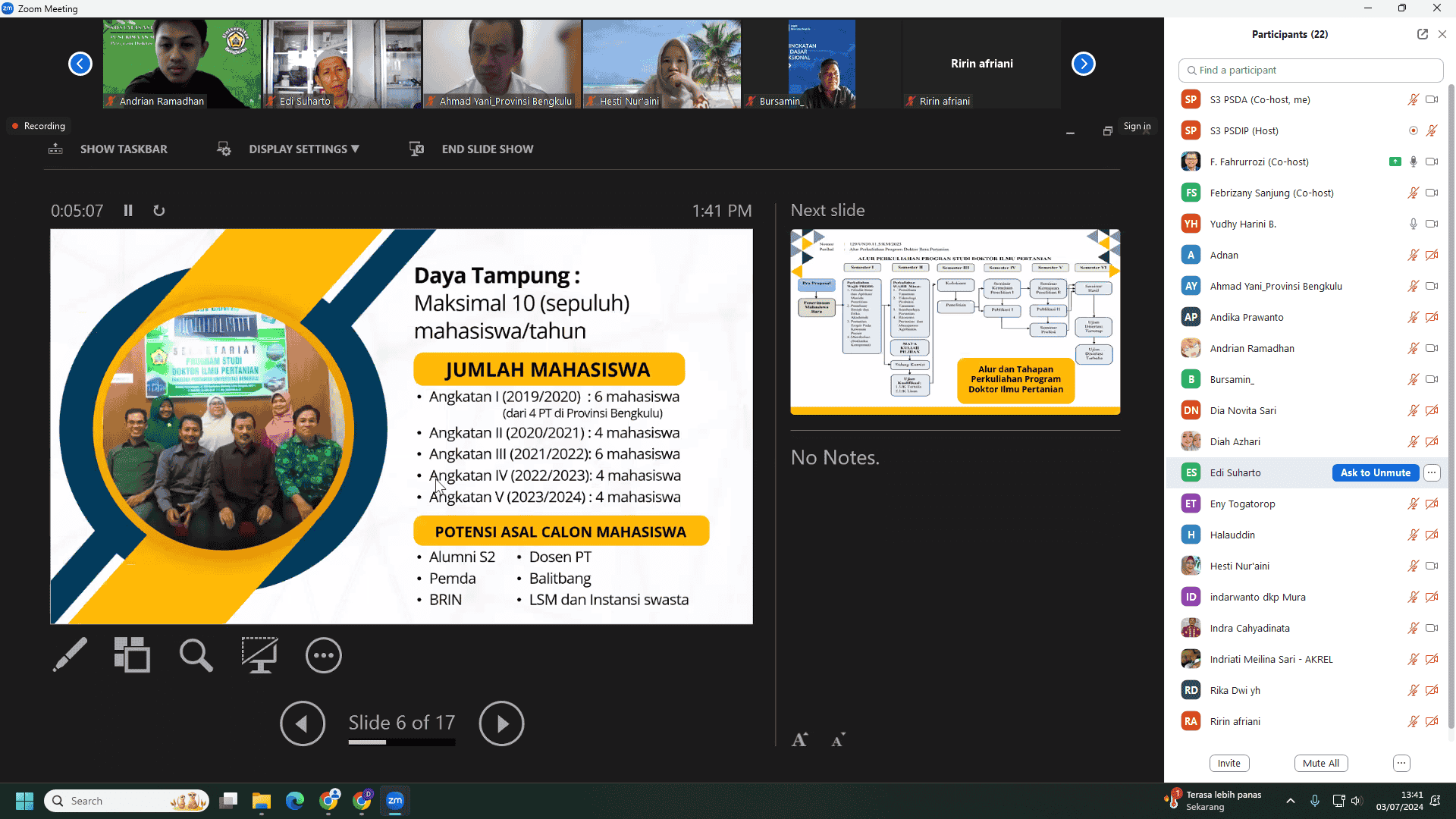This screenshot has height=819, width=1456.
Task: Open the Windows Start menu
Action: 24,801
